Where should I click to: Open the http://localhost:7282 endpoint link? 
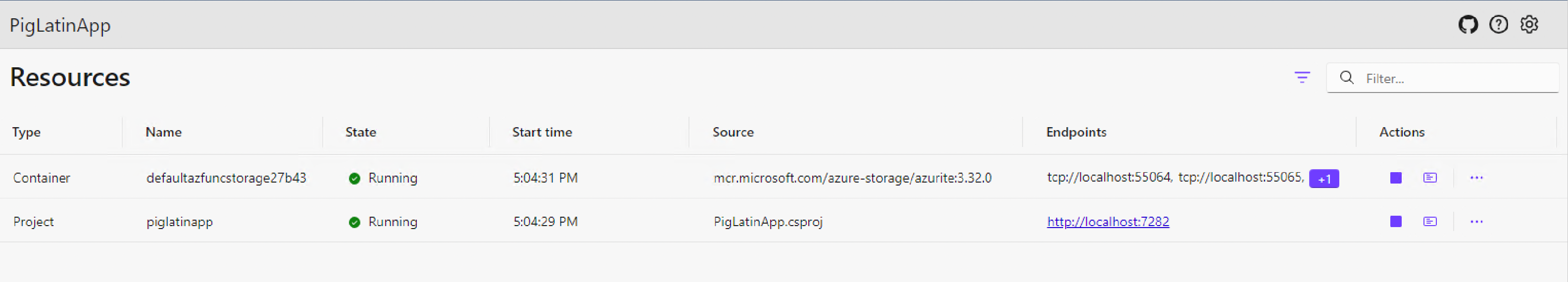[1108, 222]
